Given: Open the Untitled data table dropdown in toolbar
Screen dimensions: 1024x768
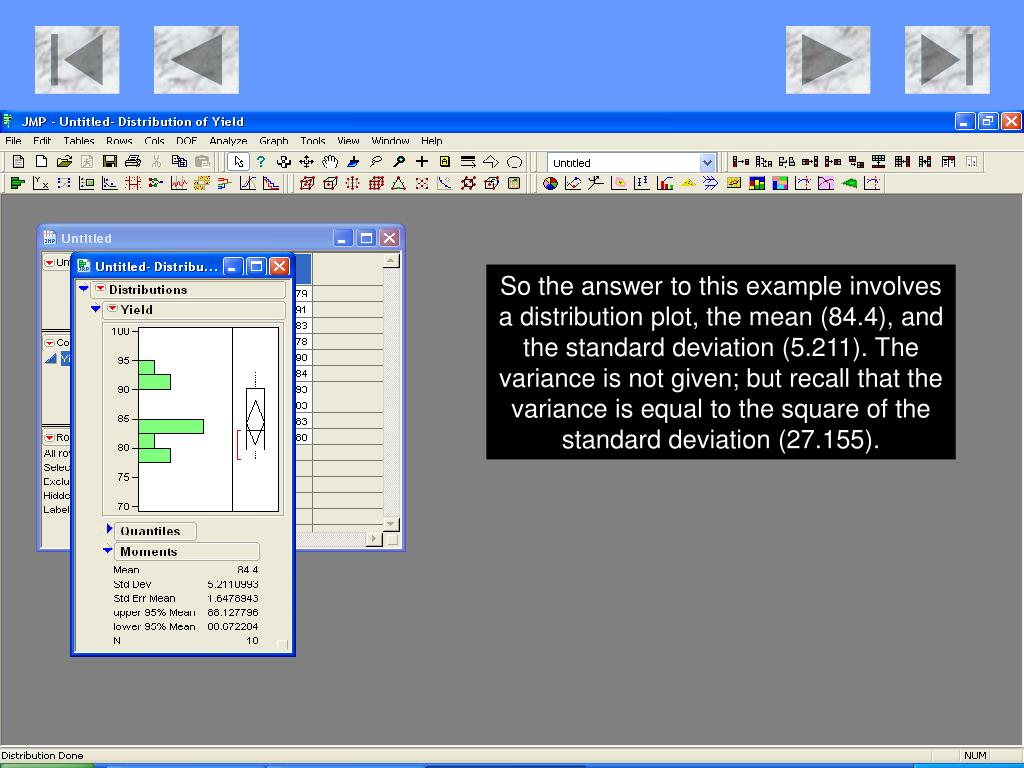Looking at the screenshot, I should tap(707, 163).
